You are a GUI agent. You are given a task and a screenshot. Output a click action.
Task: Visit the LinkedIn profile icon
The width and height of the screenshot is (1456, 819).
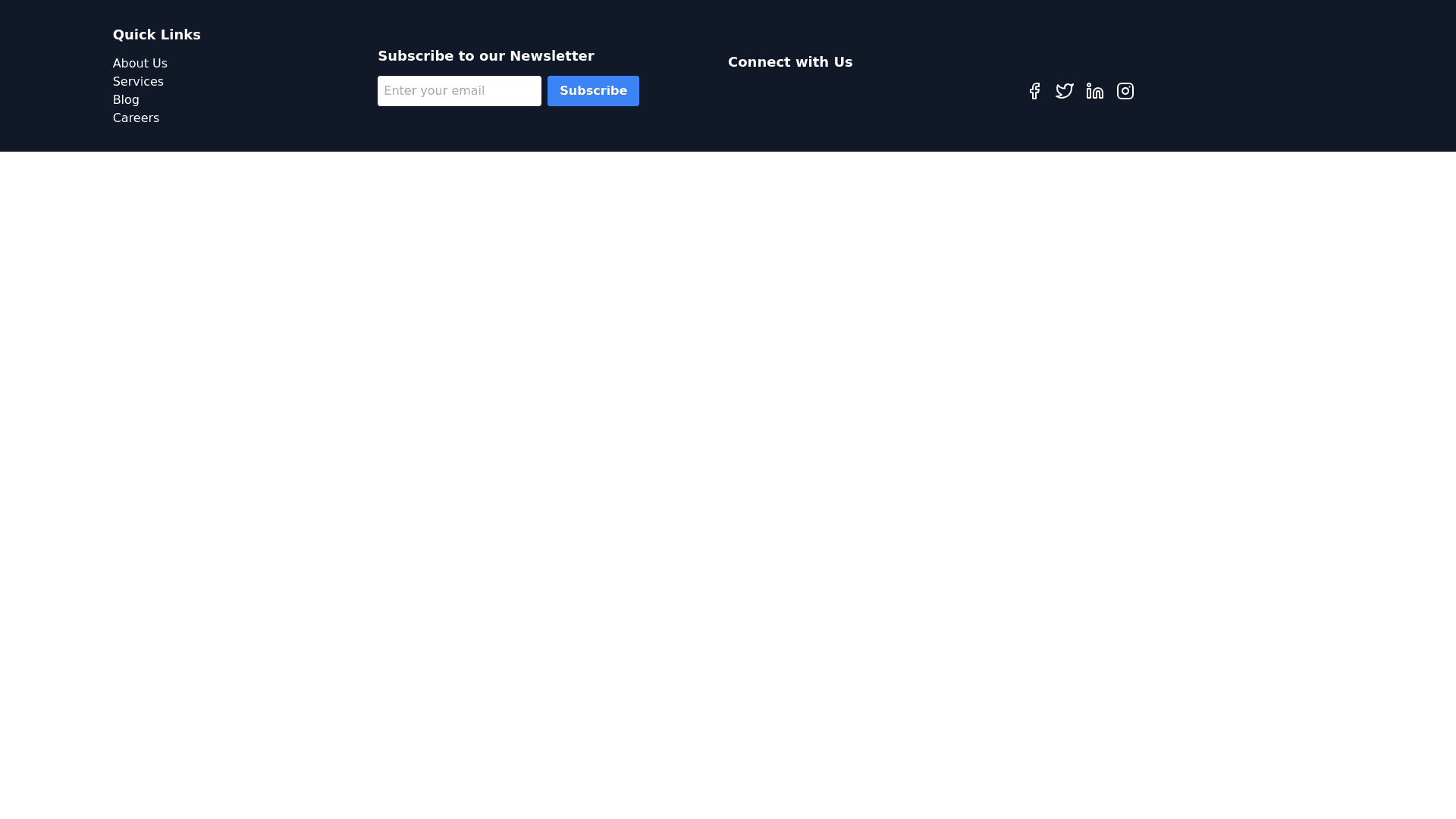[1095, 91]
